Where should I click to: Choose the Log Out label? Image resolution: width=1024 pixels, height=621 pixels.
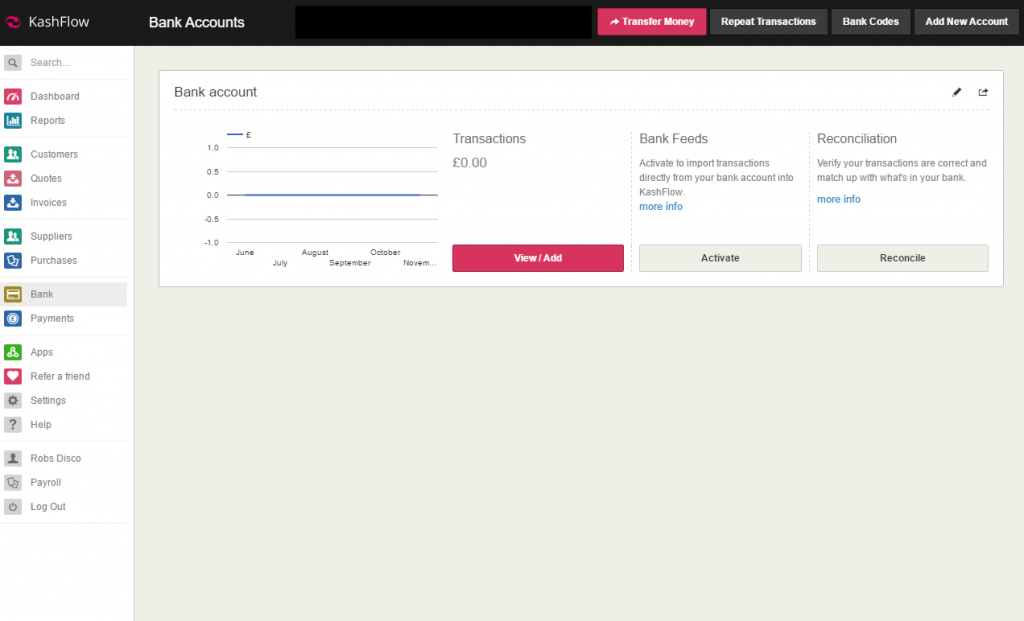pos(48,507)
